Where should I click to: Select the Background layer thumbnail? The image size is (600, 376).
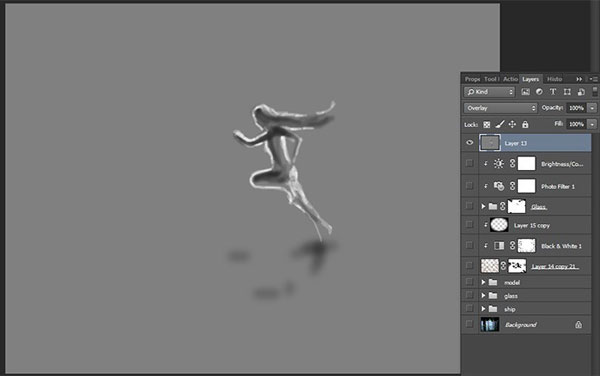coord(490,325)
